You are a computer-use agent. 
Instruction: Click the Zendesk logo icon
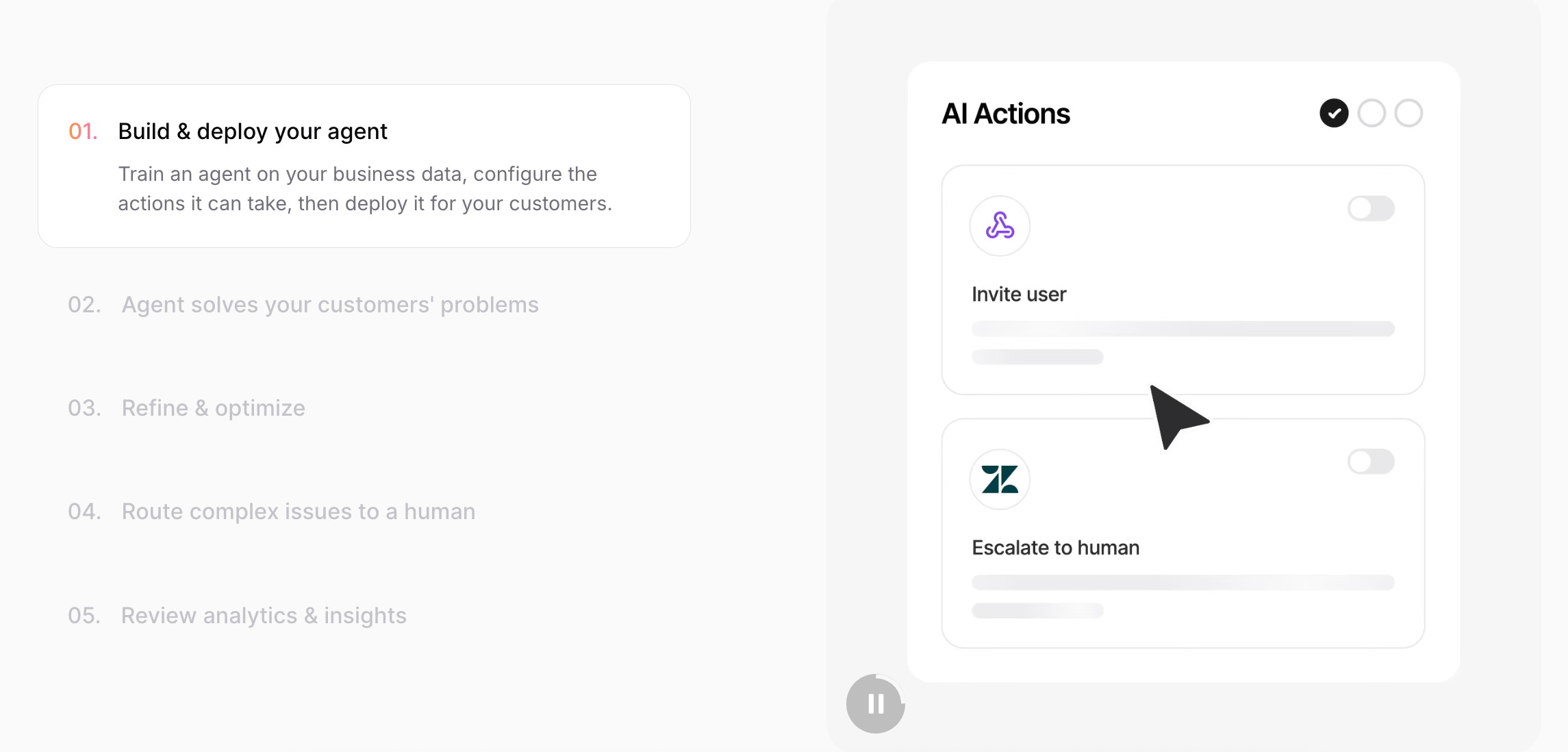[1000, 479]
